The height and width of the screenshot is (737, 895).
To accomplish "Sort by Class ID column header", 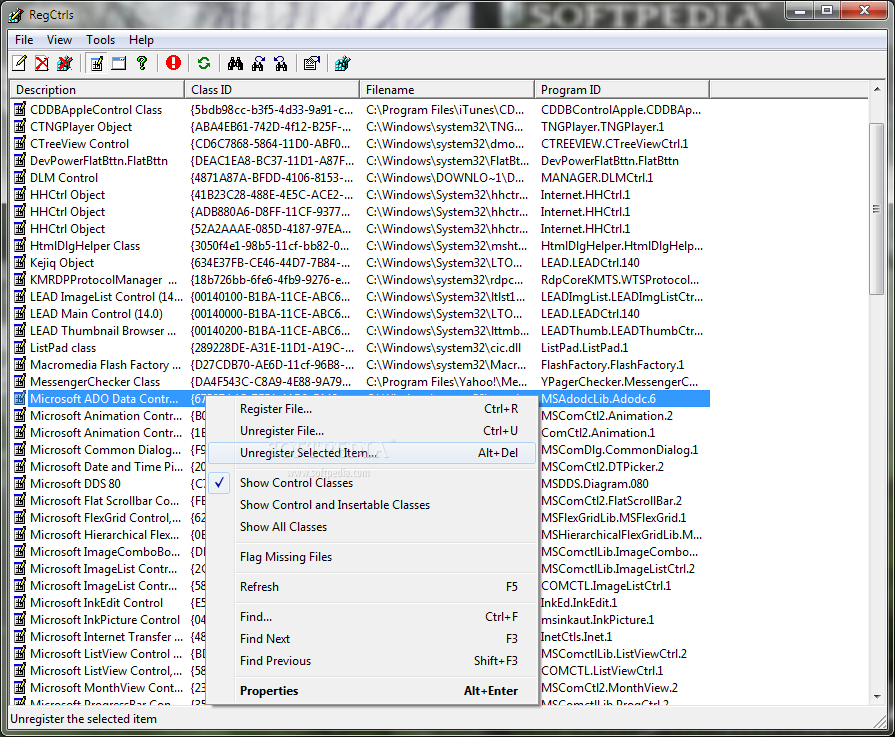I will click(272, 90).
